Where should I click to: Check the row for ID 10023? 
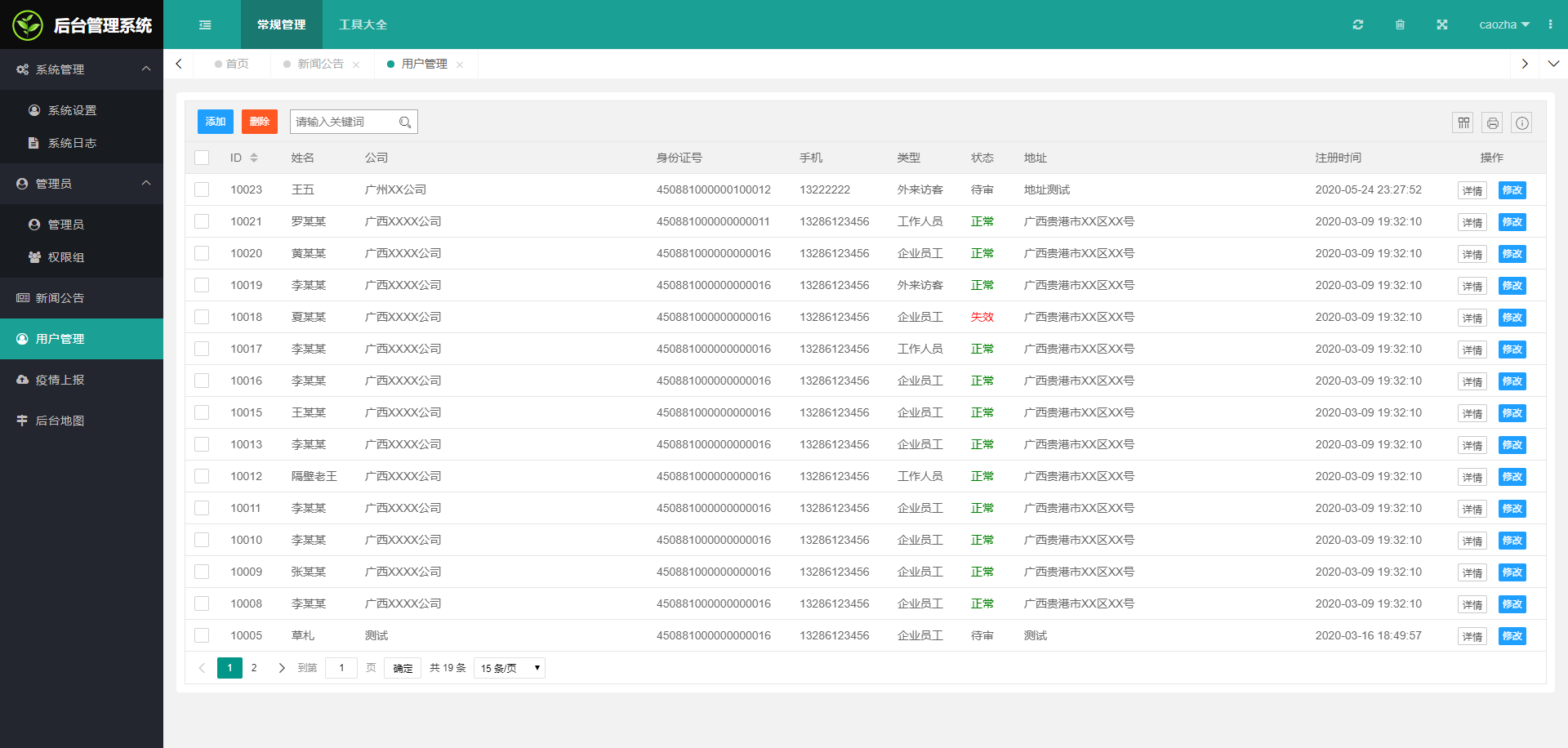click(202, 189)
